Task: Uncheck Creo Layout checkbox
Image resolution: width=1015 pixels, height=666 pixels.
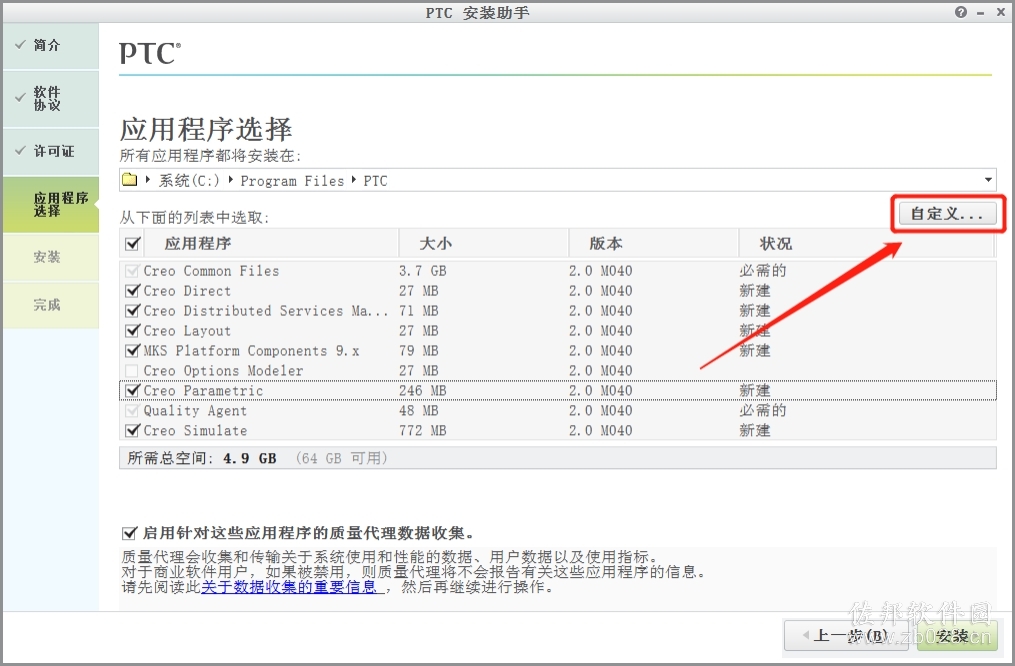Action: pyautogui.click(x=133, y=331)
